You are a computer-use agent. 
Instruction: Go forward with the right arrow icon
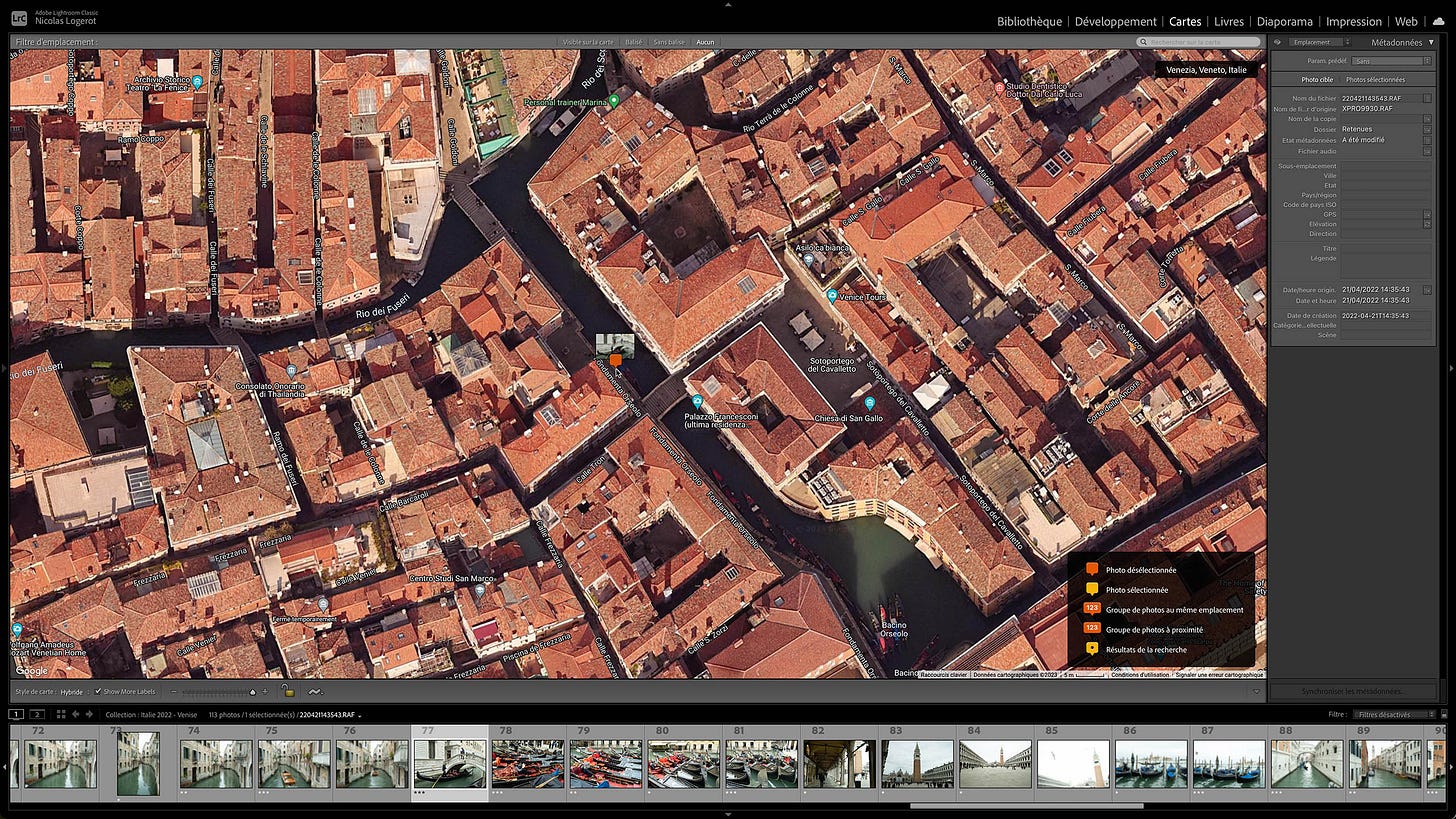click(89, 714)
